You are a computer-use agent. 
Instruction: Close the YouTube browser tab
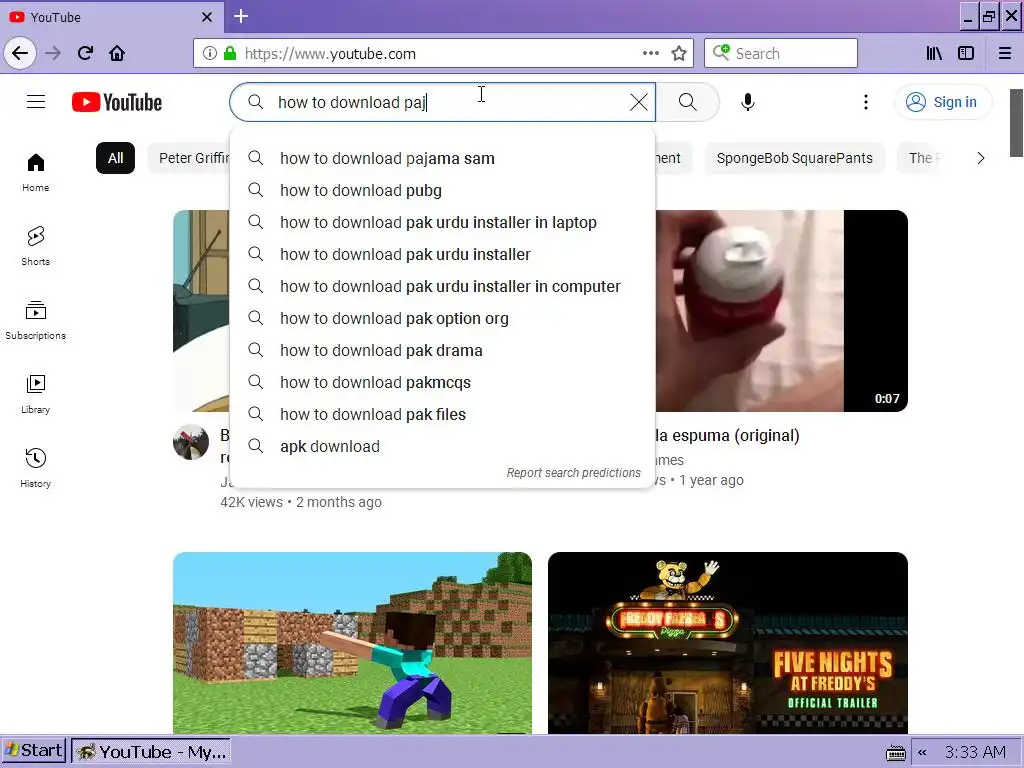(207, 17)
